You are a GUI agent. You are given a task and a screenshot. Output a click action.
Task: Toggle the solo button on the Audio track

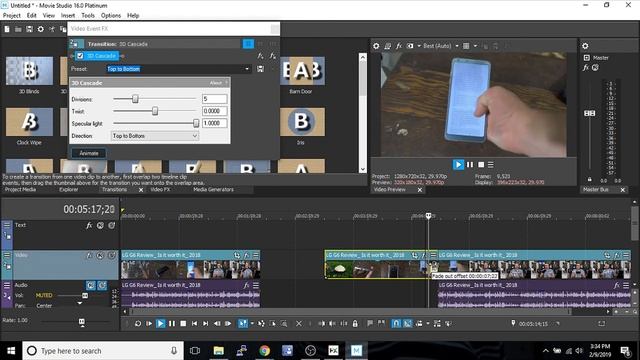[102, 285]
